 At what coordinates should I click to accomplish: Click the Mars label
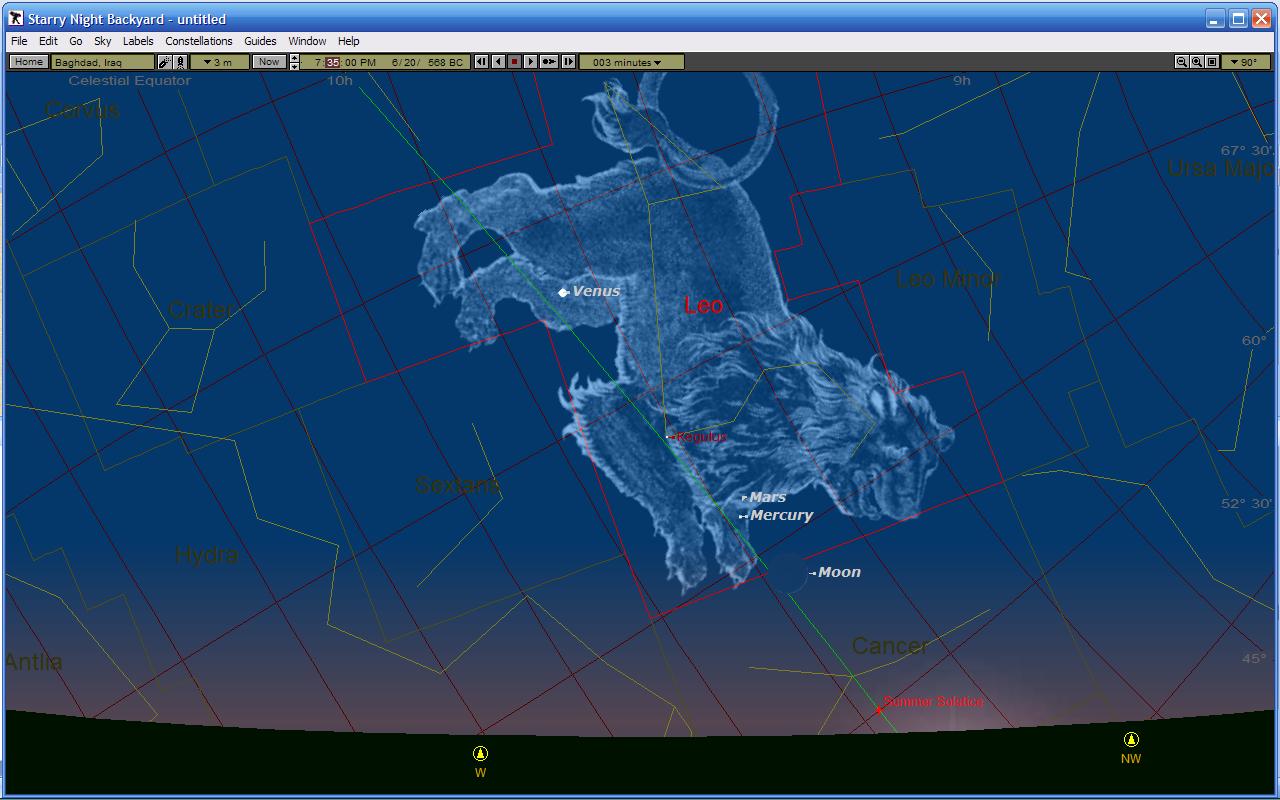click(x=767, y=497)
